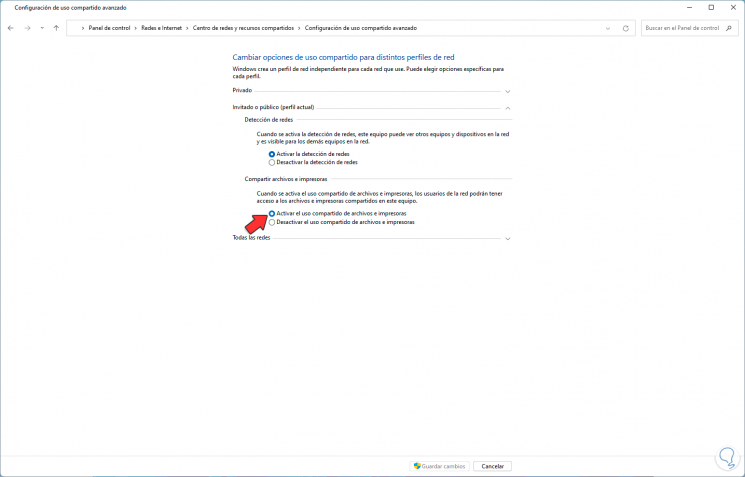Click the 'Cambiar opciones de uso compartido' title
745x477 pixels.
pos(343,57)
